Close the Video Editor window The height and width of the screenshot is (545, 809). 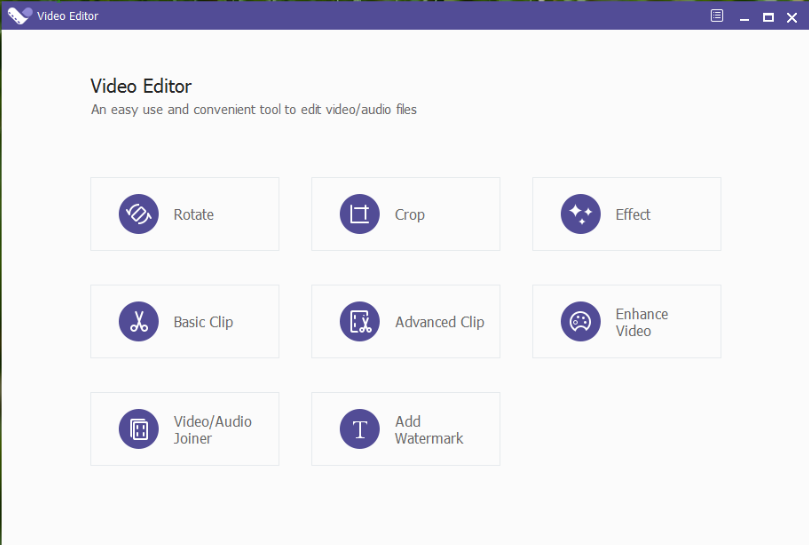tap(791, 18)
